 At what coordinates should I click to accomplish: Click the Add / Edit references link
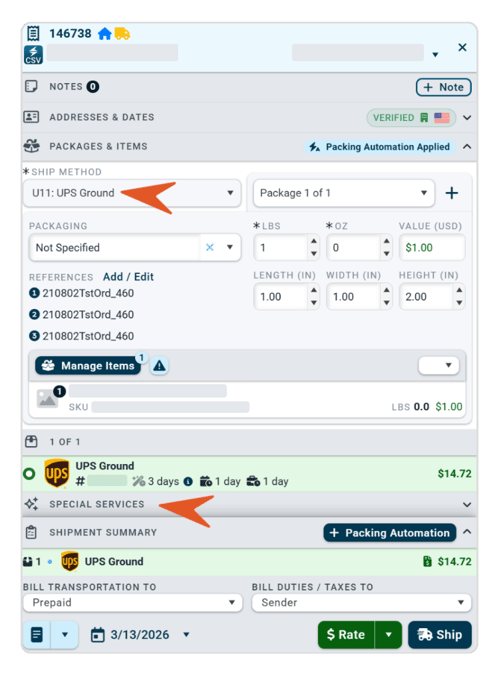tap(128, 277)
